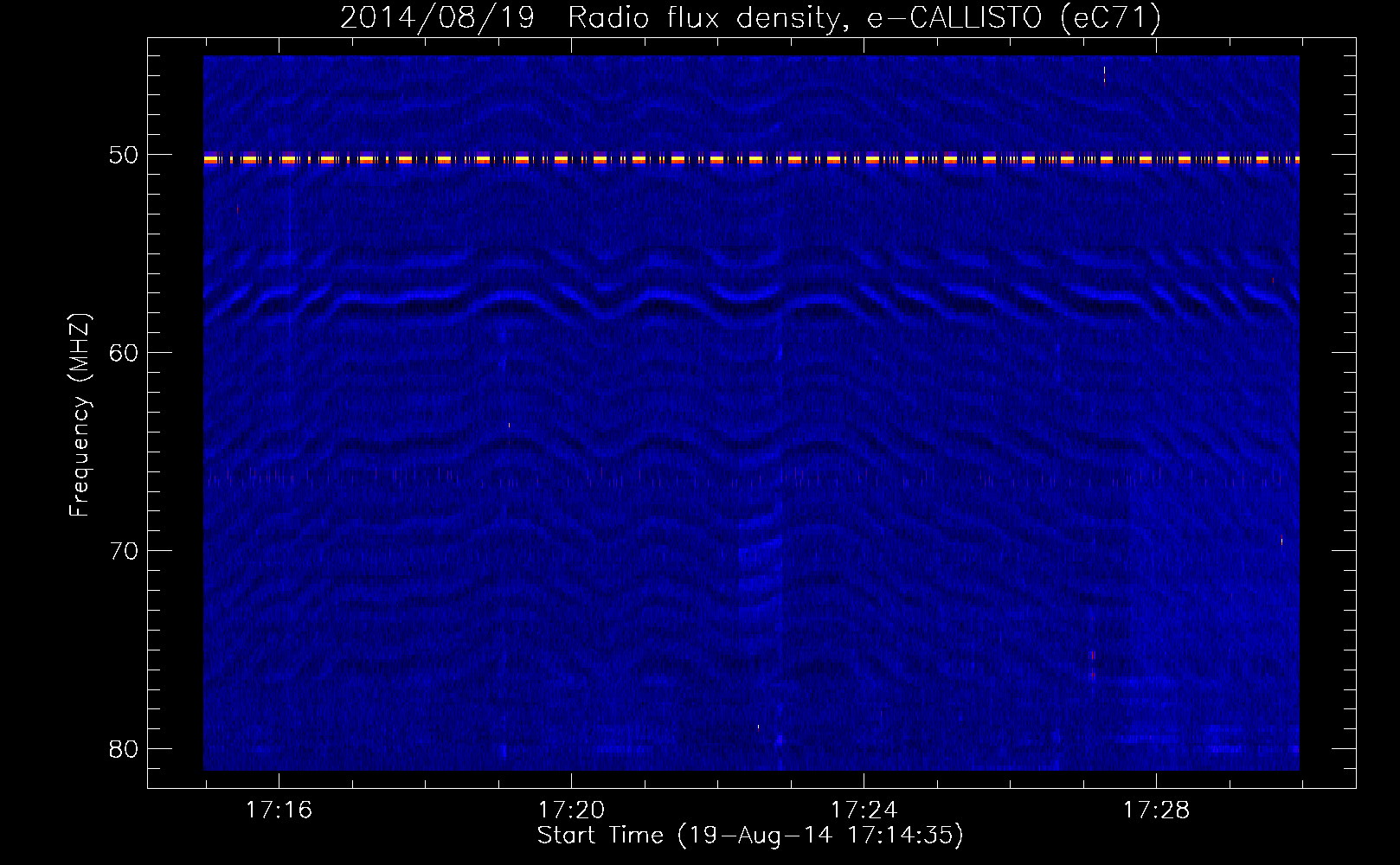Screen dimensions: 1400x865
Task: Click the '80' frequency tick label
Action: pyautogui.click(x=124, y=749)
